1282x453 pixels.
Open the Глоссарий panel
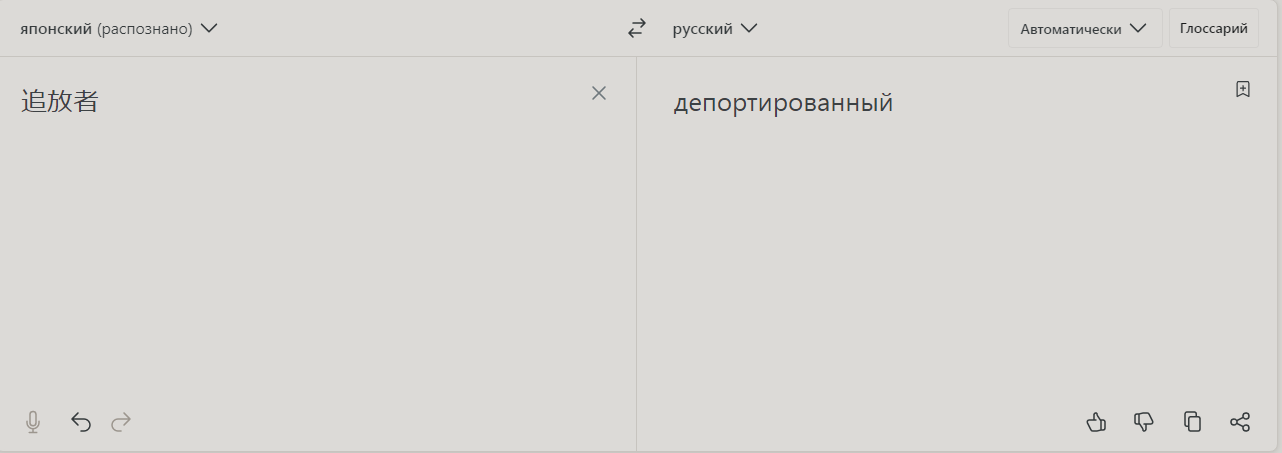(1213, 29)
